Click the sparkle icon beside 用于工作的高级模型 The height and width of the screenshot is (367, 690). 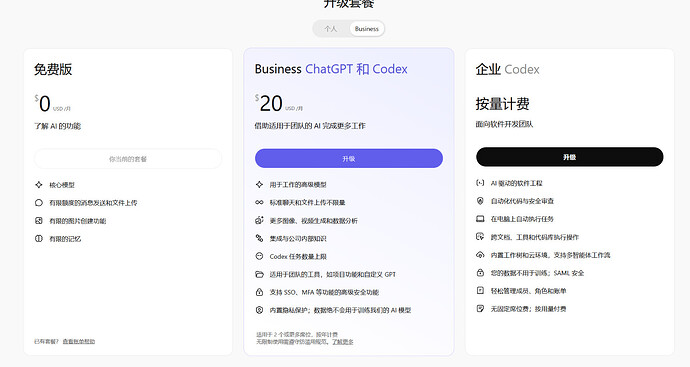pos(259,185)
